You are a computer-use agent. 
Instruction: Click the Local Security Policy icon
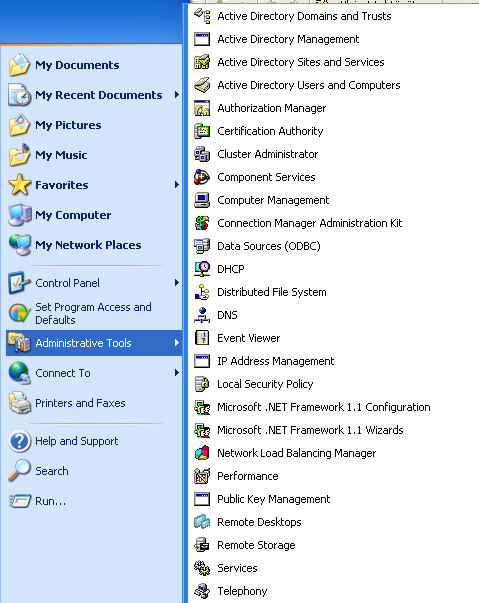coord(202,384)
